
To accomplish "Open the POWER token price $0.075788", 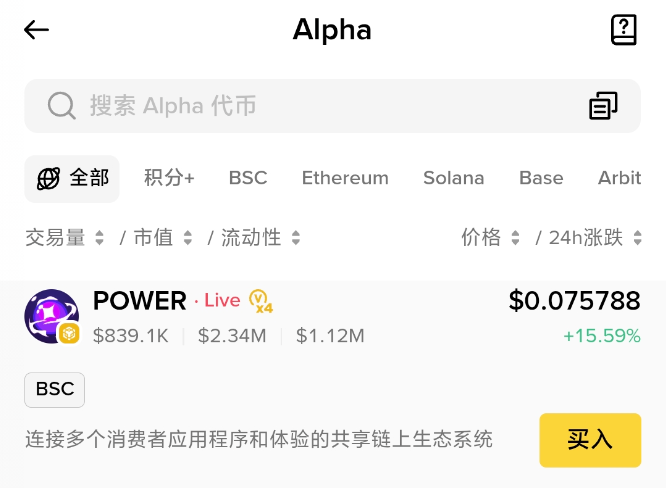I will click(x=574, y=300).
